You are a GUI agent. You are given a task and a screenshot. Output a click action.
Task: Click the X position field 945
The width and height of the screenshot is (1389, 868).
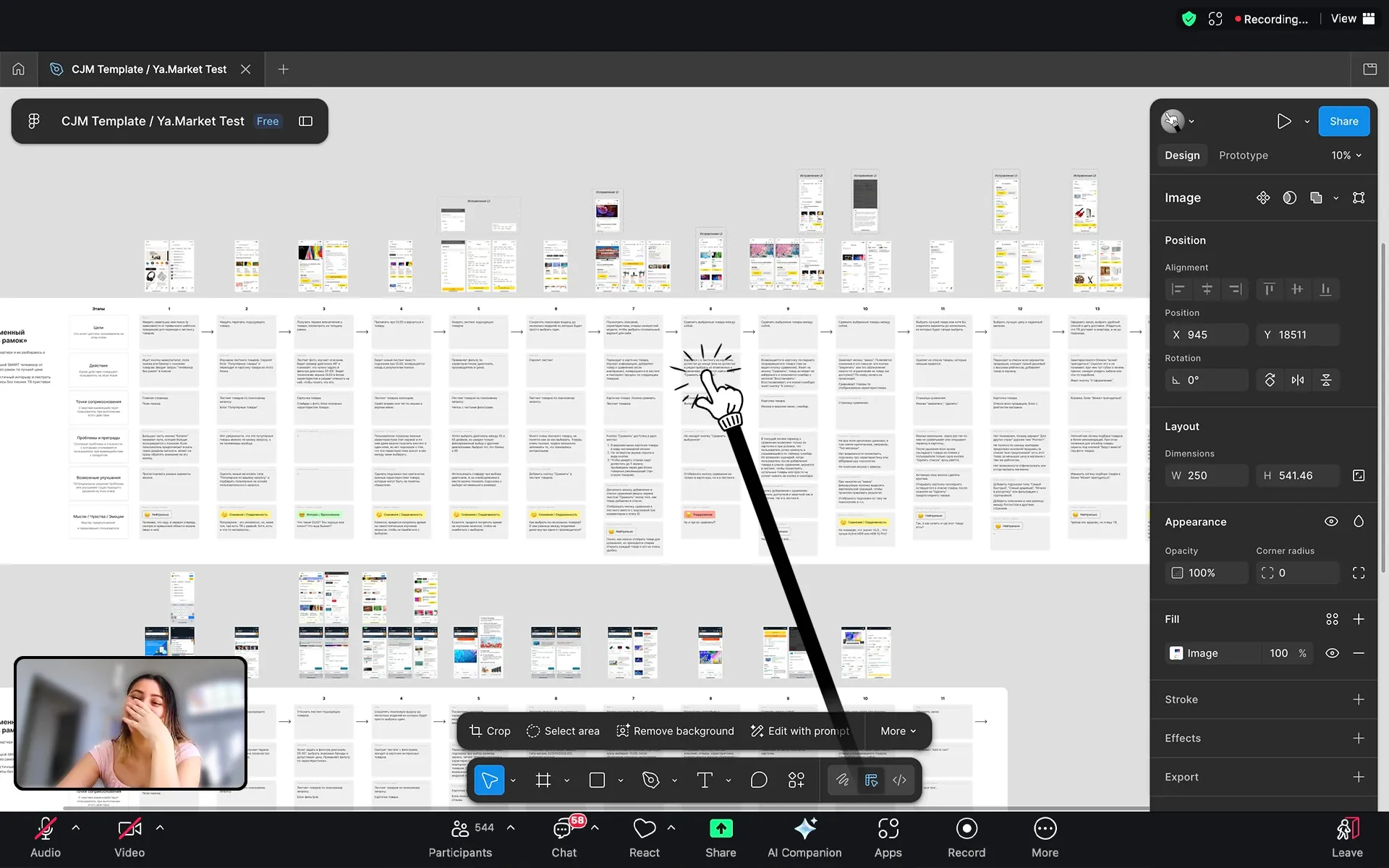tap(1206, 335)
